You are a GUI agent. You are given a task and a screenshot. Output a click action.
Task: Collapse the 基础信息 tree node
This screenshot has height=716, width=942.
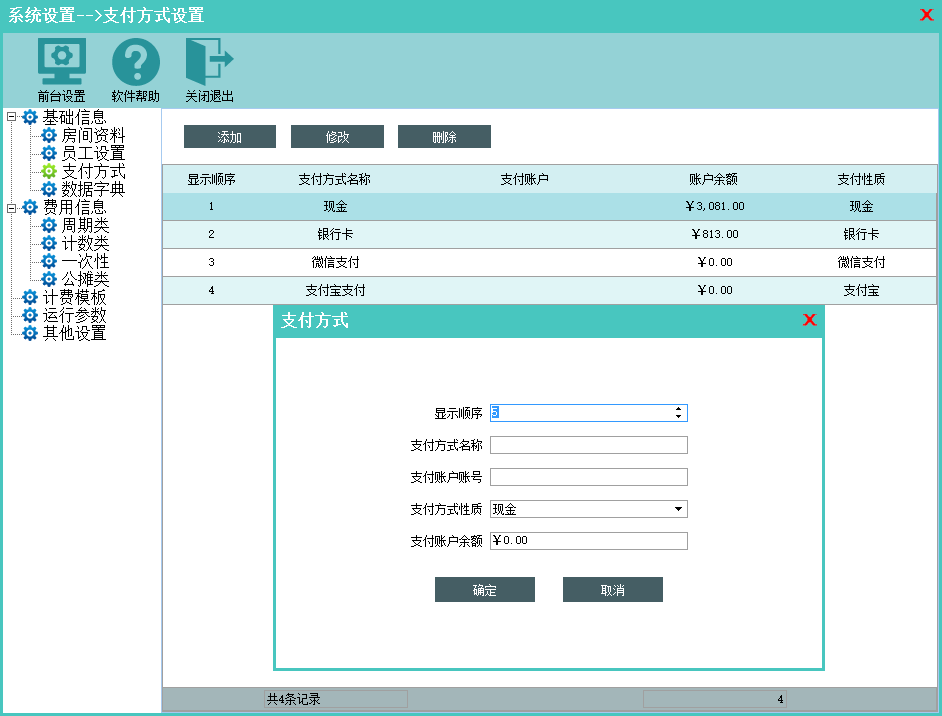12,117
